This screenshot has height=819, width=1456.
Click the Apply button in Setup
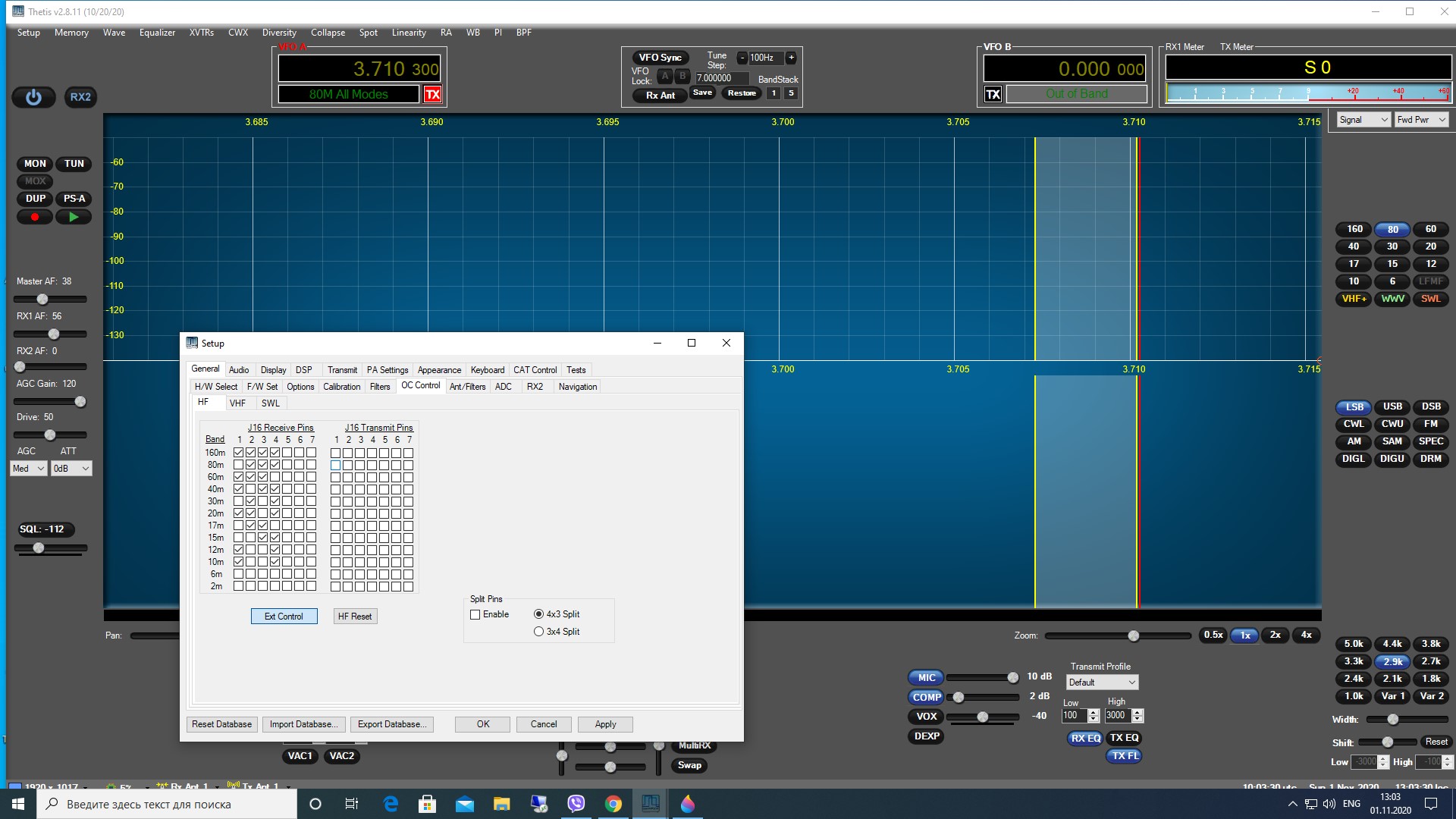click(x=605, y=724)
